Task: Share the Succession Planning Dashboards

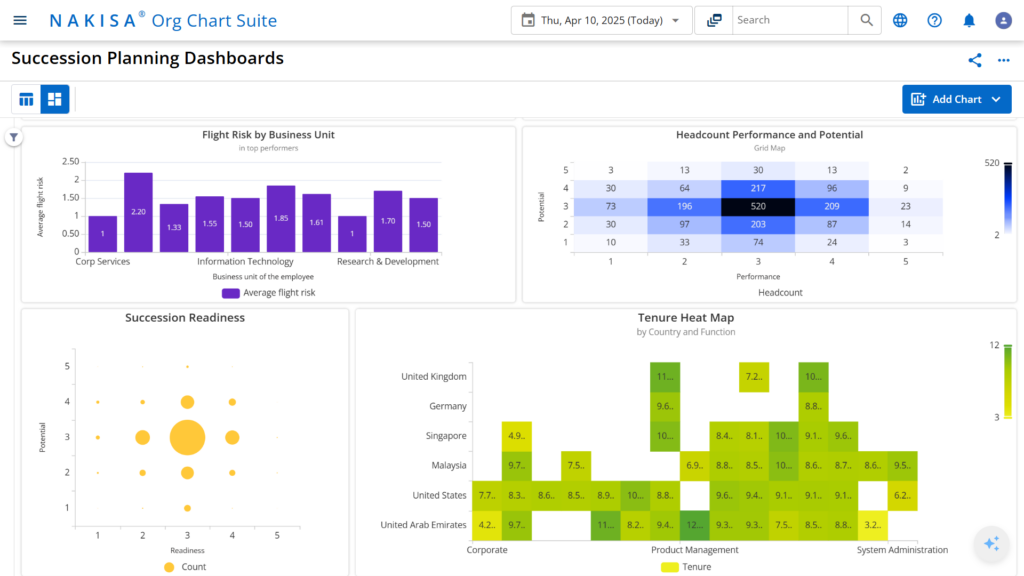Action: [x=975, y=60]
